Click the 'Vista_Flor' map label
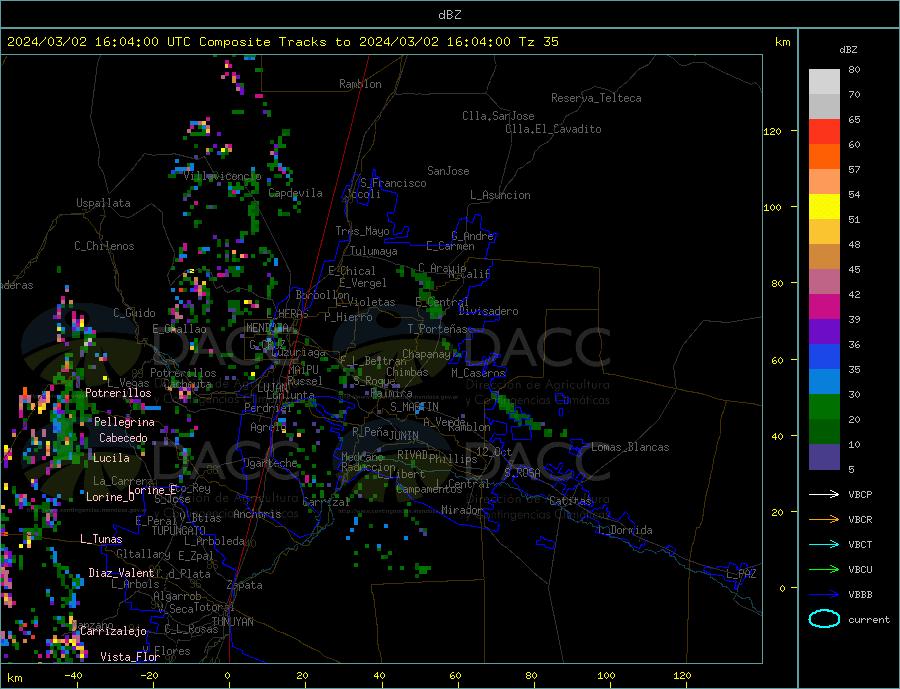Screen dimensions: 900x689 coord(130,657)
